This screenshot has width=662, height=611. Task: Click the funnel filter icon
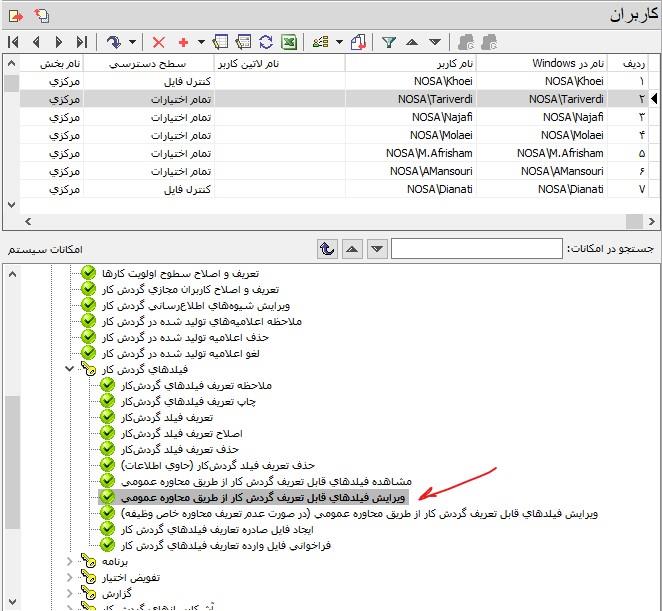pyautogui.click(x=390, y=42)
